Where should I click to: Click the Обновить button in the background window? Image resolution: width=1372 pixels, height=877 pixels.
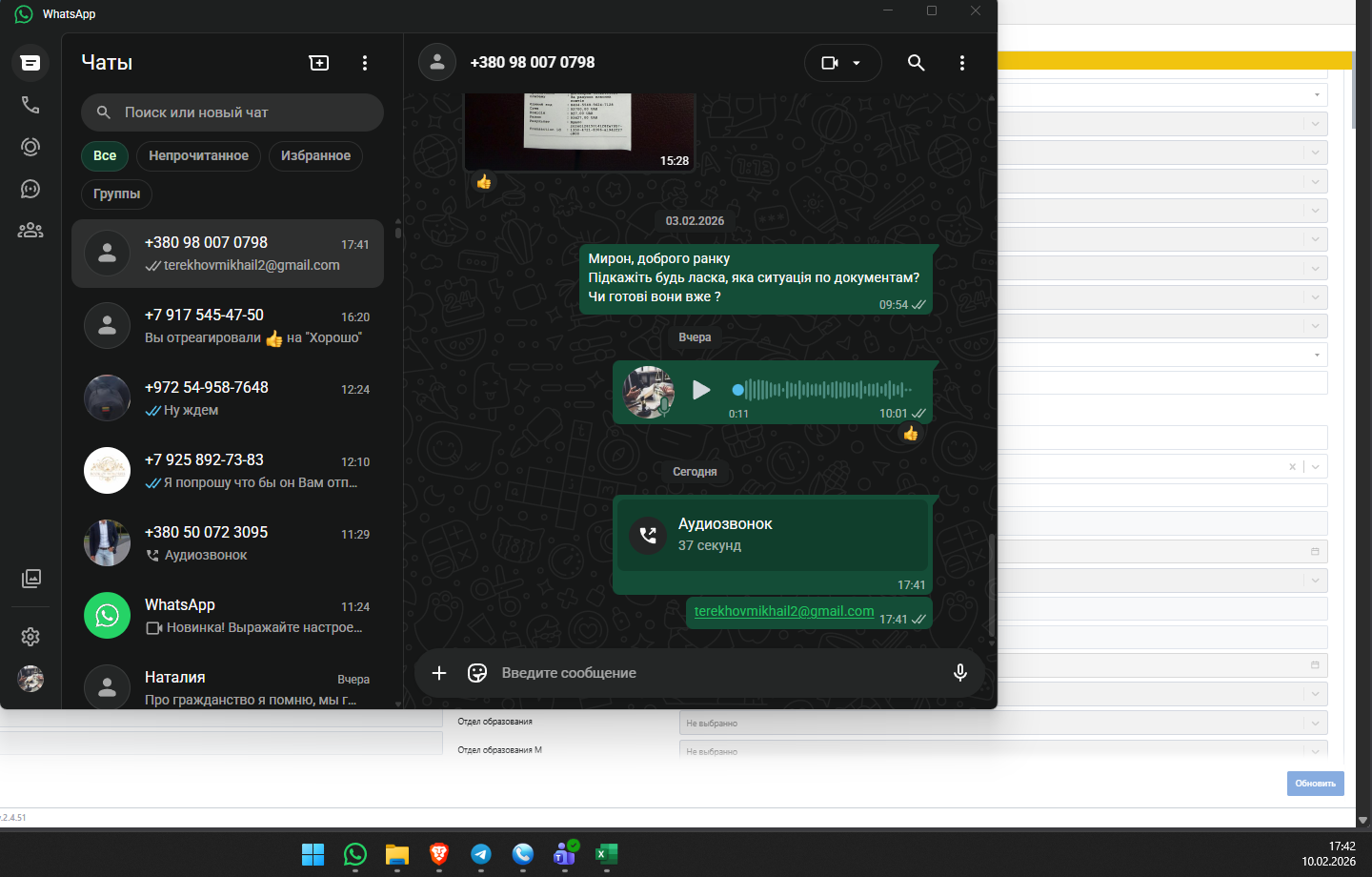1316,784
